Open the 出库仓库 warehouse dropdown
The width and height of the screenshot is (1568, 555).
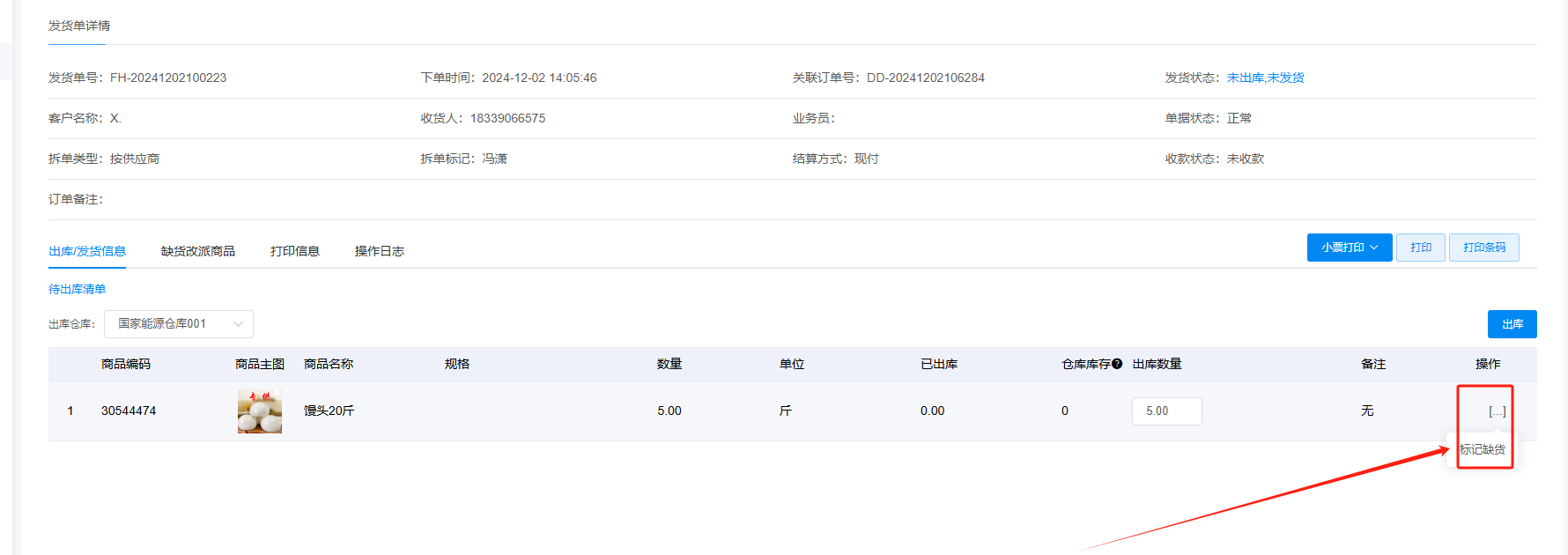179,324
